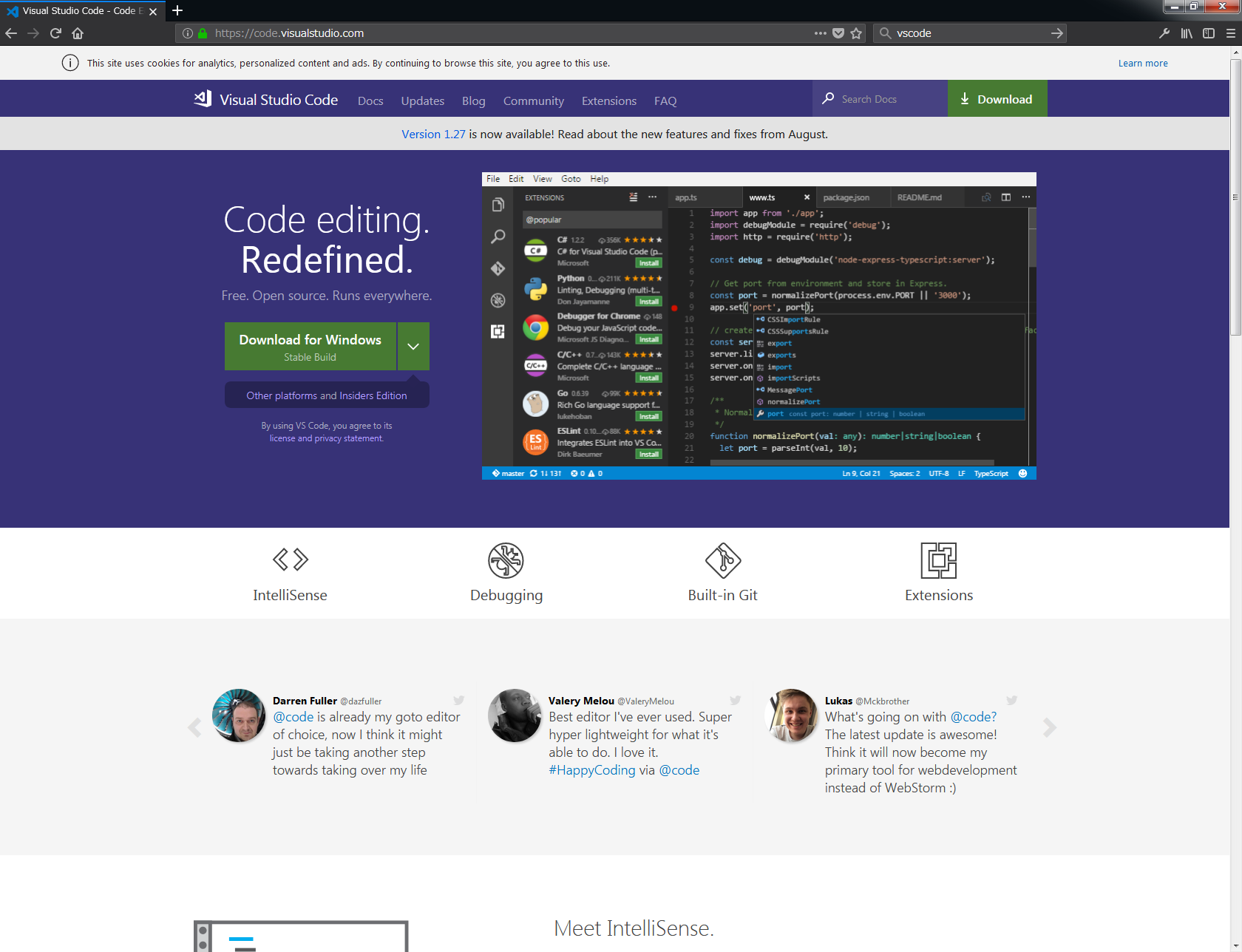Select the Debugging feature icon

[506, 560]
